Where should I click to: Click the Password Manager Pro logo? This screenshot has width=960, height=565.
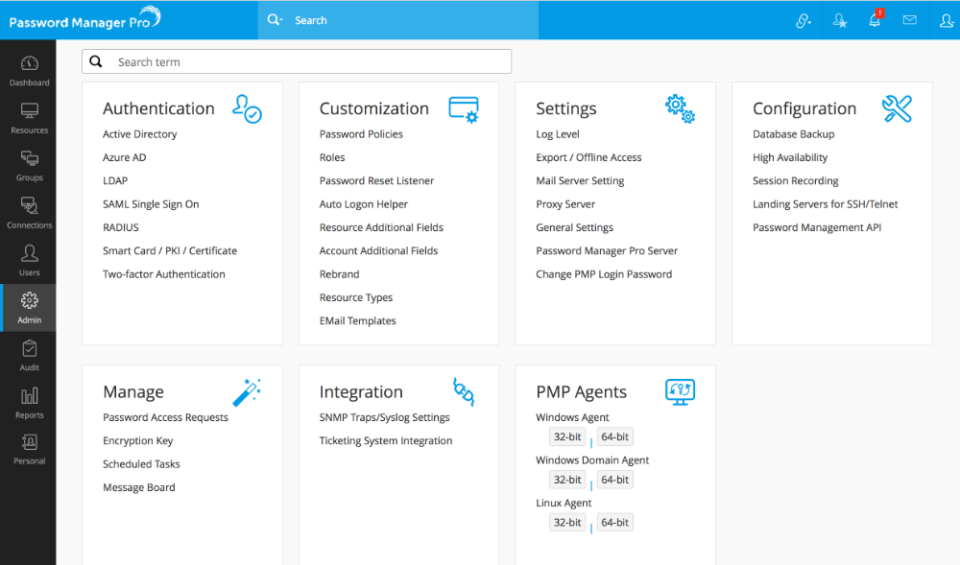[84, 20]
